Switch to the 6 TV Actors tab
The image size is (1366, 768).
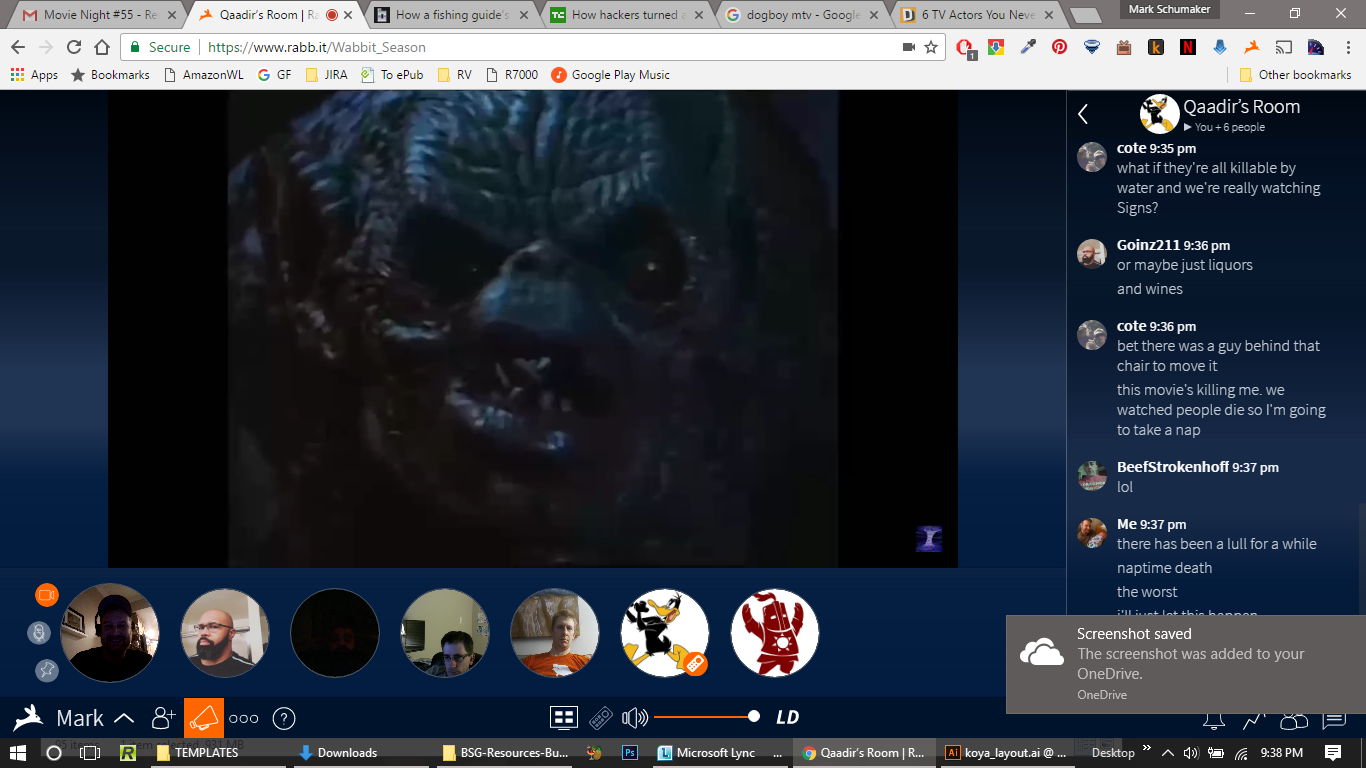tap(978, 15)
